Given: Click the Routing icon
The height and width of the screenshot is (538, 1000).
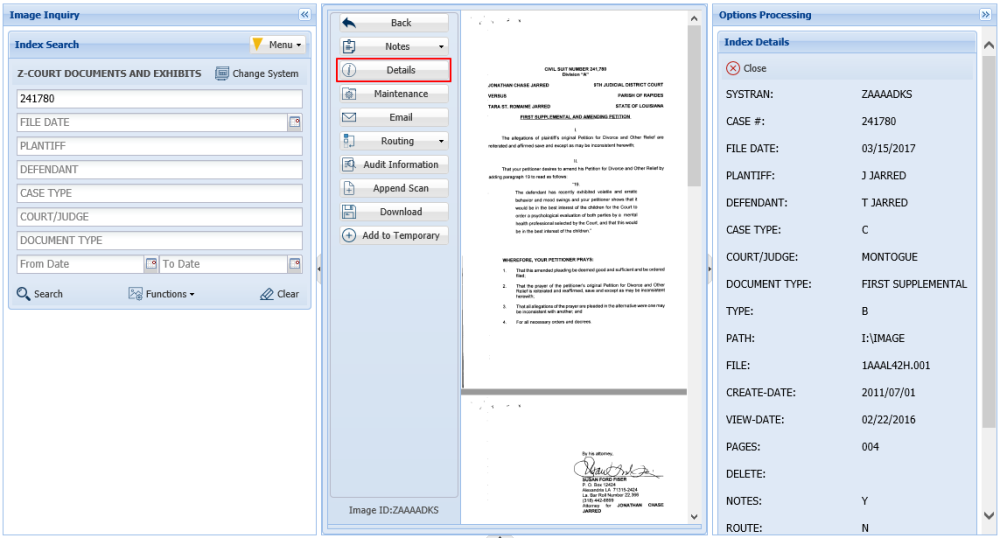Looking at the screenshot, I should click(x=349, y=141).
